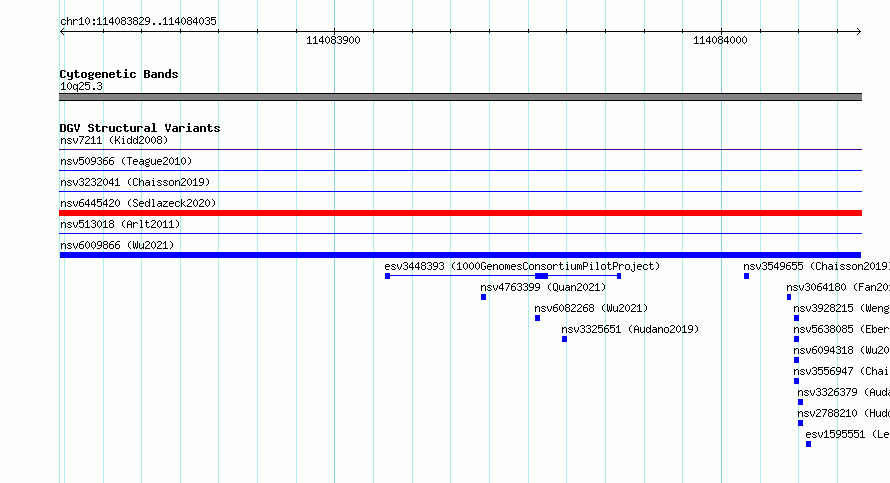Open the esv1595551 variant label
The width and height of the screenshot is (890, 483).
tap(847, 434)
